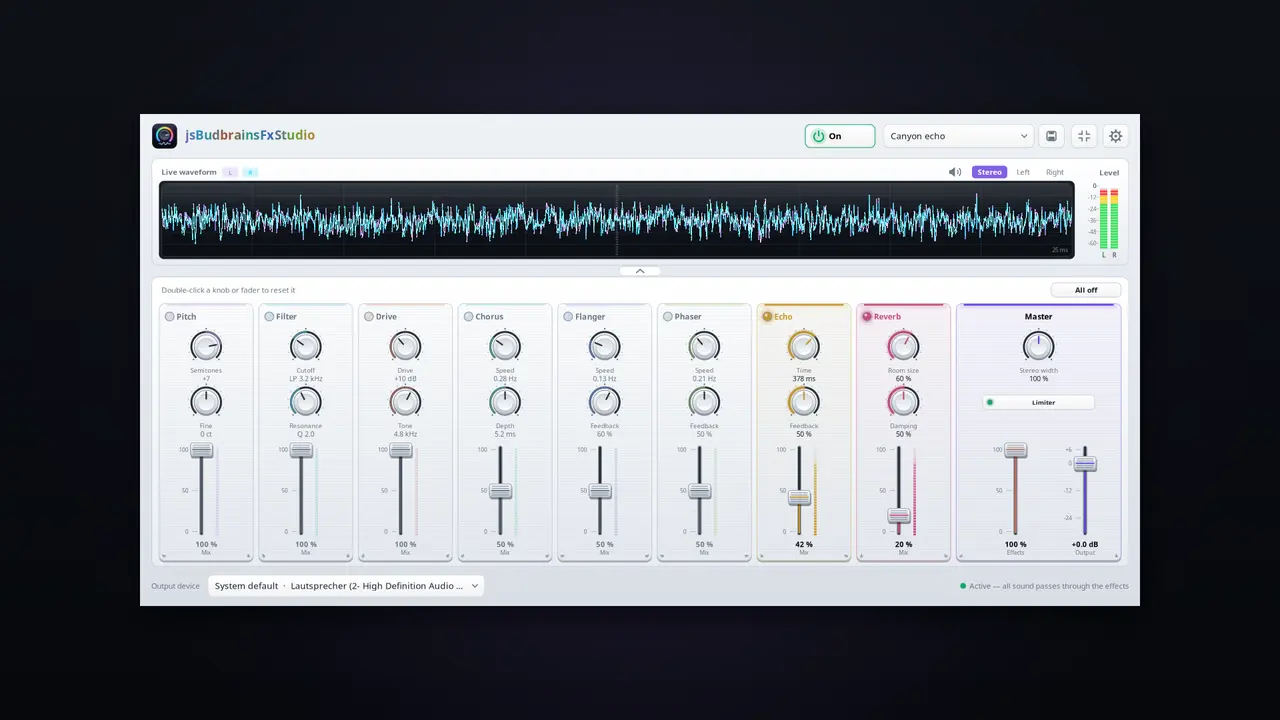Toggle the L channel waveform badge
The height and width of the screenshot is (720, 1280).
[230, 172]
